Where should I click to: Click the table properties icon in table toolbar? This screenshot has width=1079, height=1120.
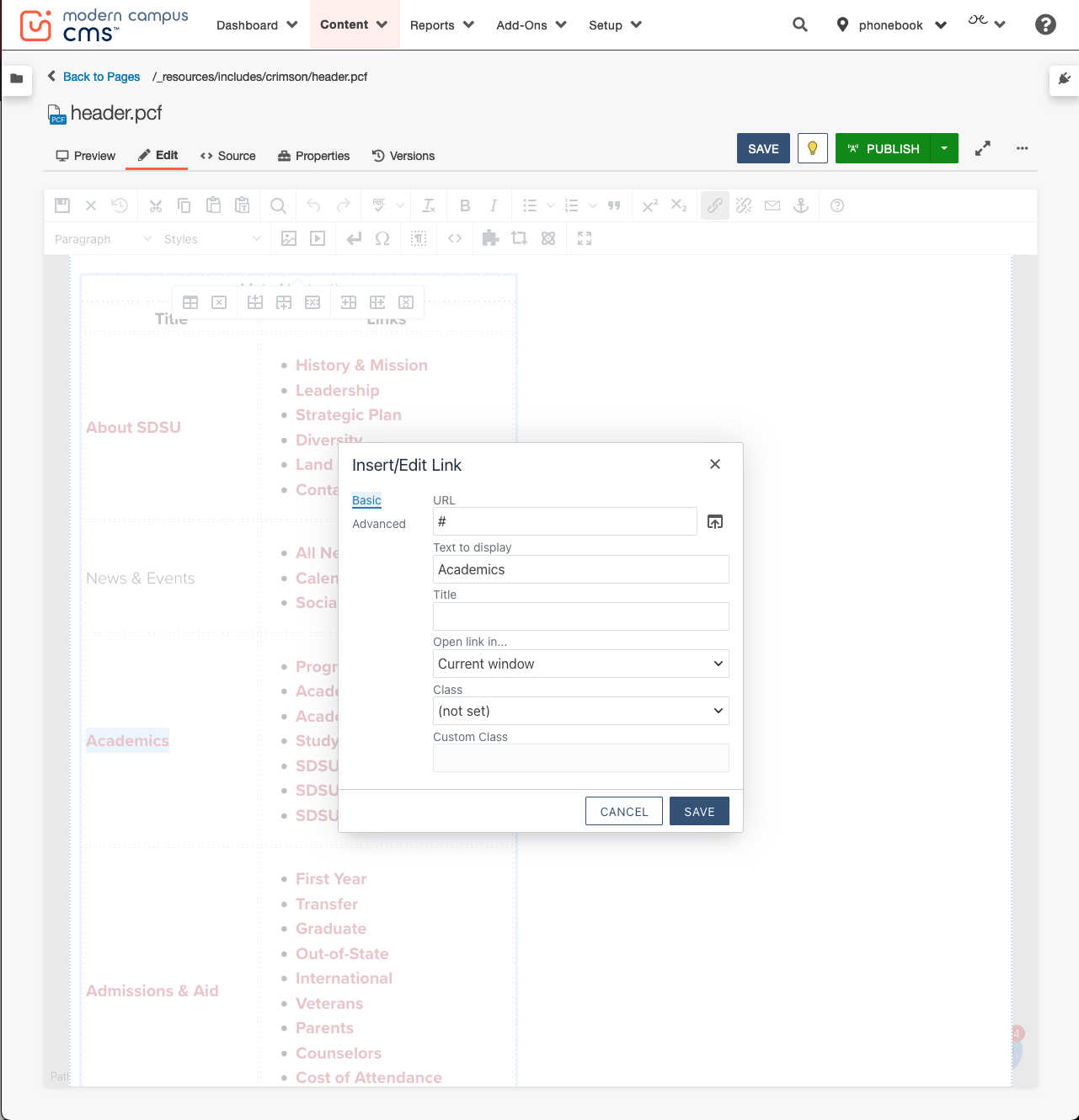[190, 302]
